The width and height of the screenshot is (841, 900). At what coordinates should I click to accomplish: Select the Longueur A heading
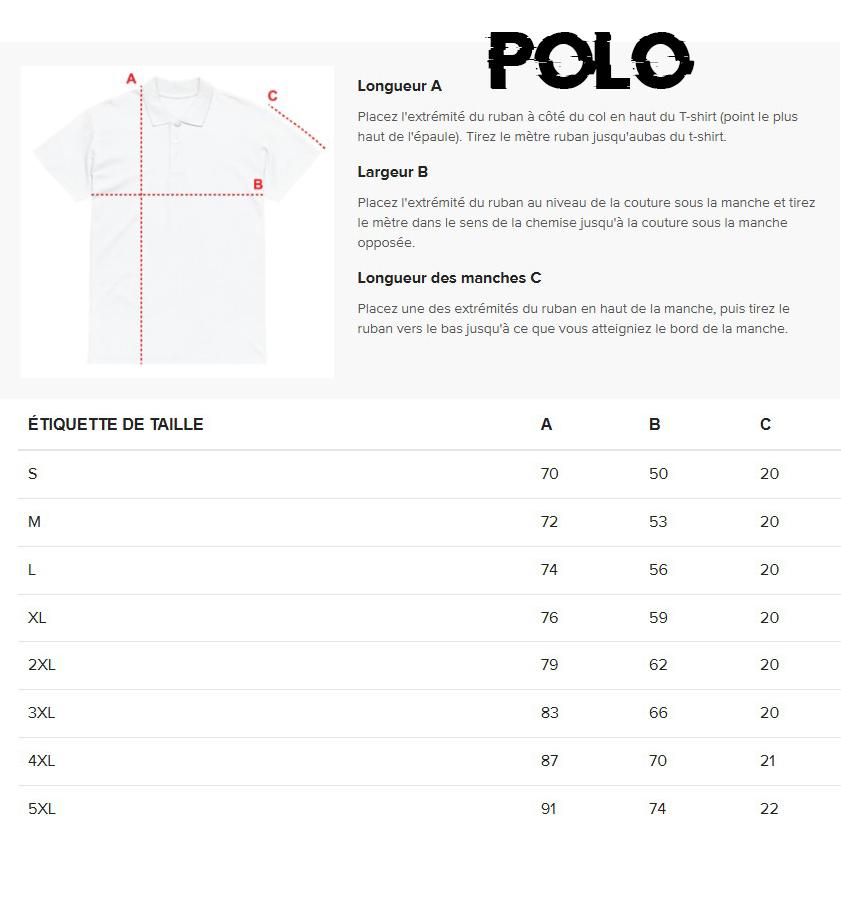click(399, 86)
